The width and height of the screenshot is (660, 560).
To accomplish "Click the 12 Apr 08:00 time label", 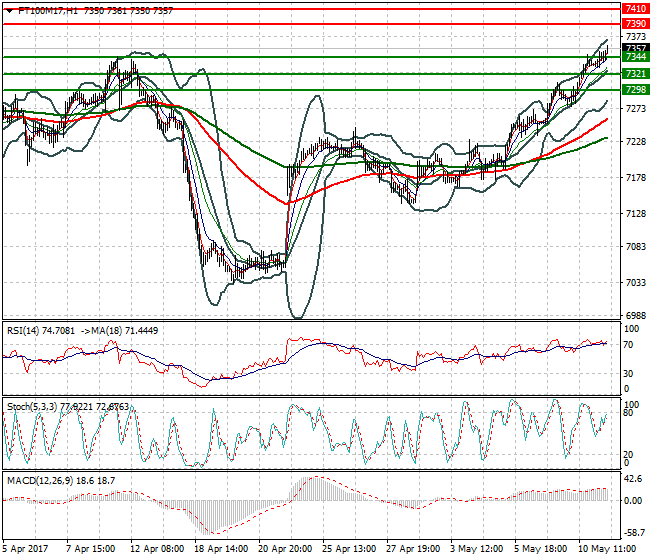I will click(x=157, y=549).
